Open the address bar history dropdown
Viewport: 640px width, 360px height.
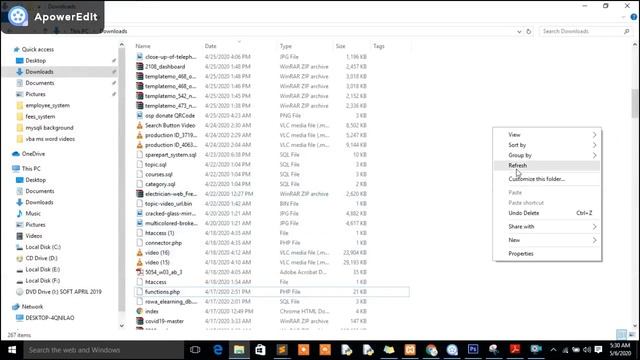pyautogui.click(x=519, y=31)
